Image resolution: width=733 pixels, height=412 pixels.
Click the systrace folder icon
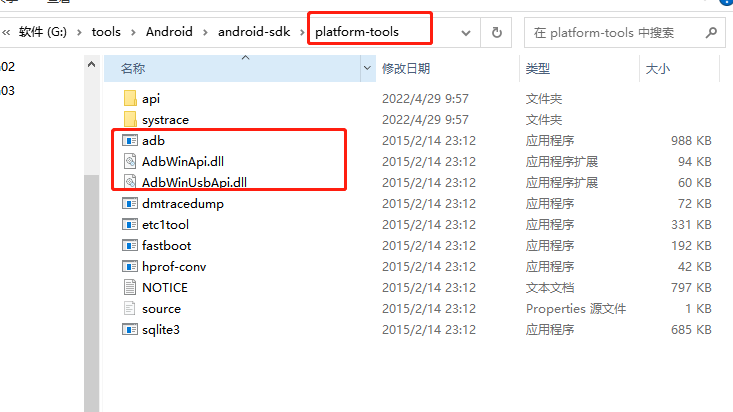[130, 119]
